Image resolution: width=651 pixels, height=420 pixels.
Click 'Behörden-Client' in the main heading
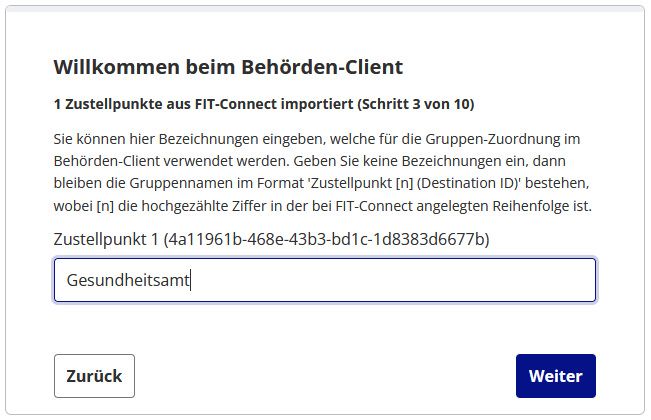(321, 68)
